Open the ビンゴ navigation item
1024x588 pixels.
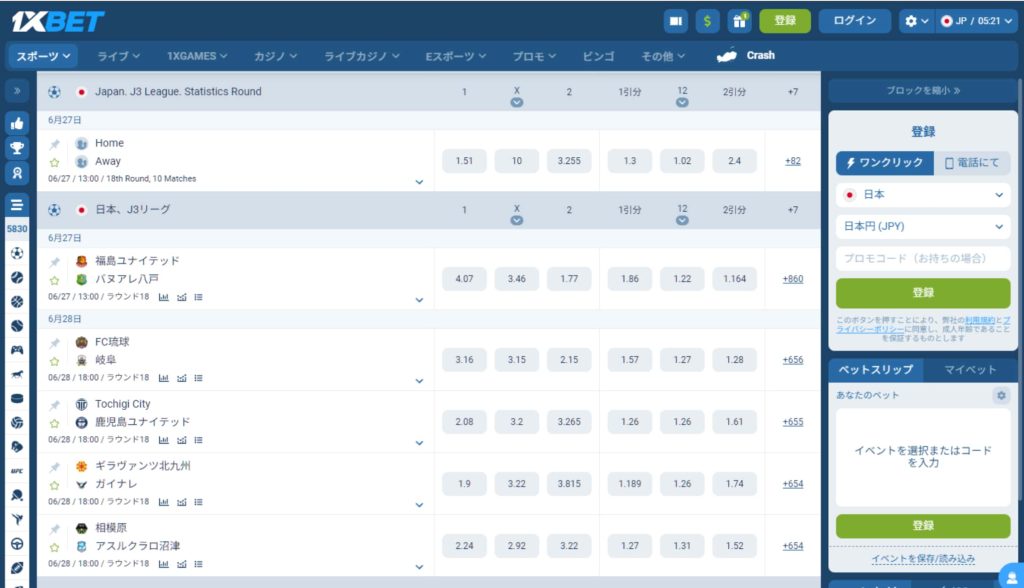[598, 56]
